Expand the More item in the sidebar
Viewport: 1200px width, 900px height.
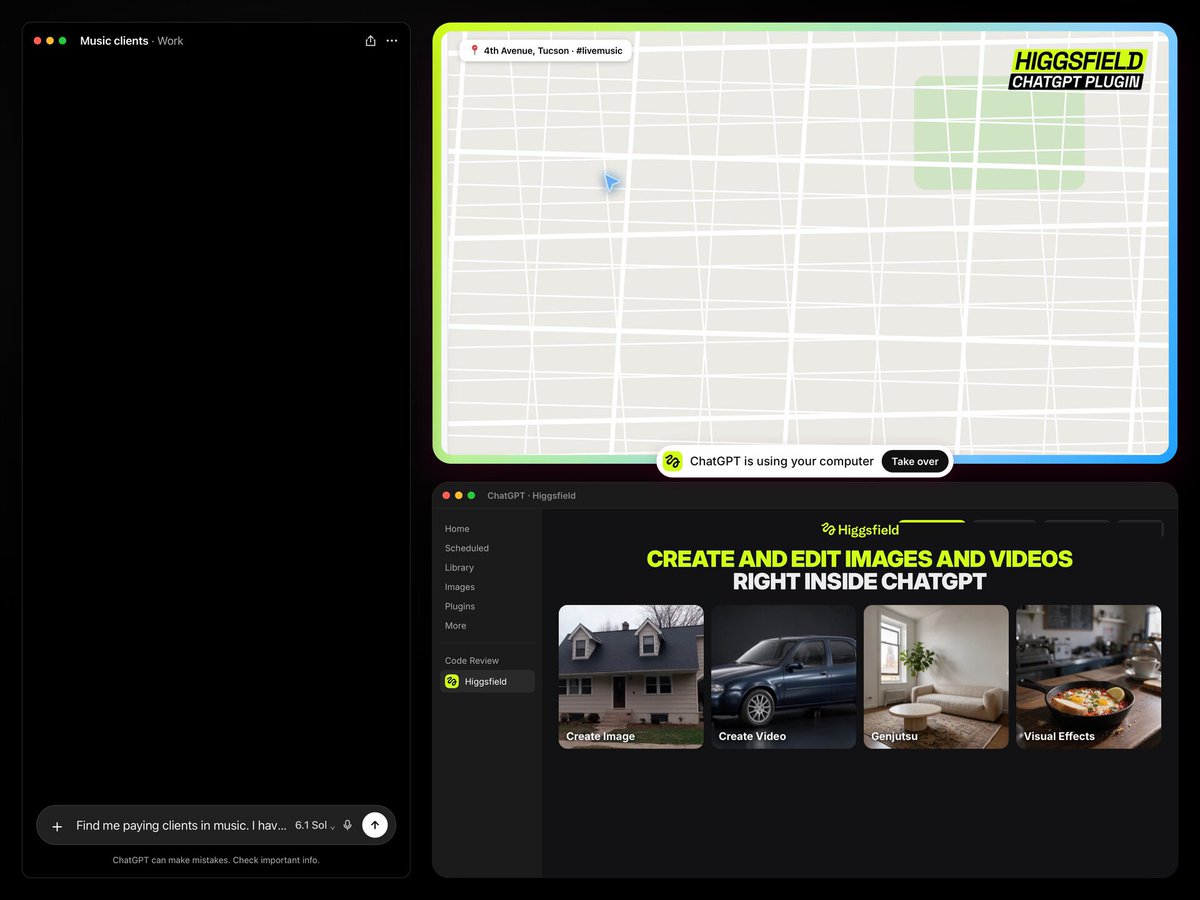tap(456, 626)
